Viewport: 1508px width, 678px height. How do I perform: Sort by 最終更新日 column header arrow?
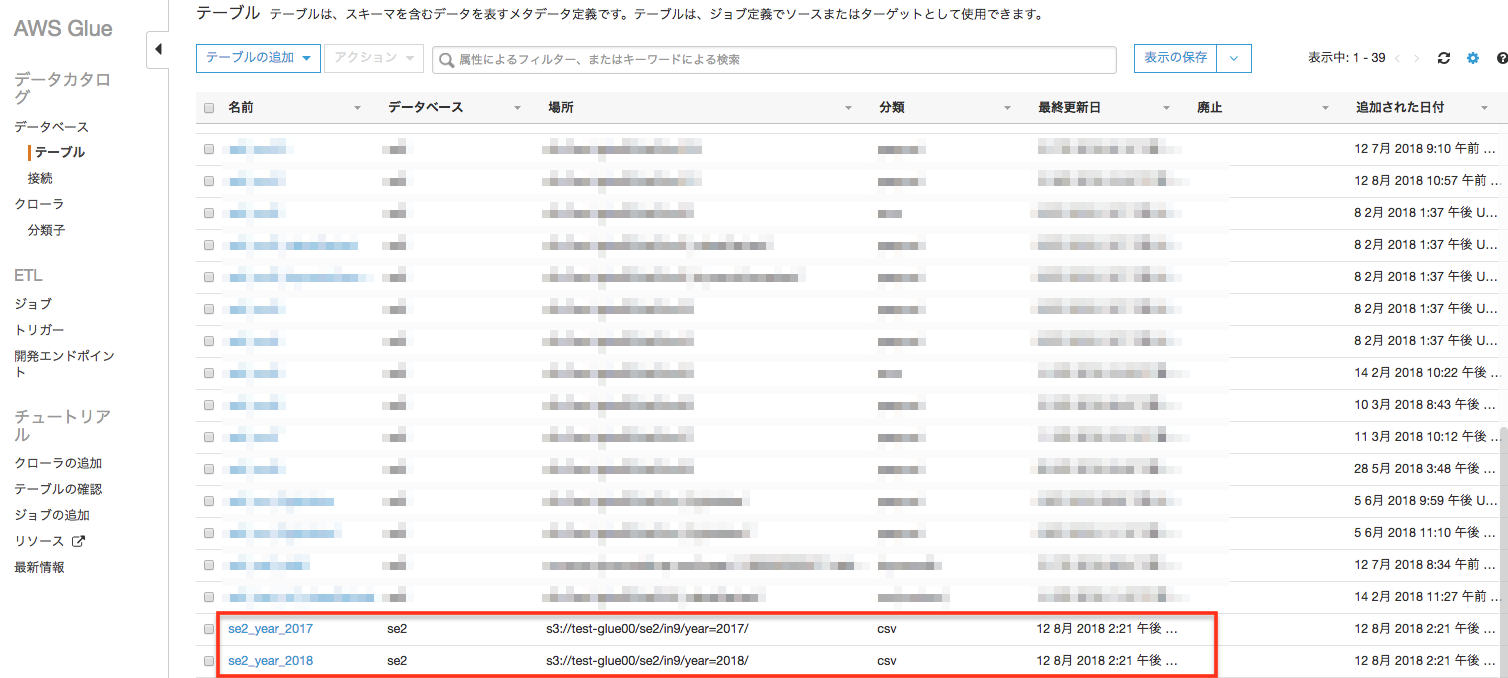tap(1166, 107)
